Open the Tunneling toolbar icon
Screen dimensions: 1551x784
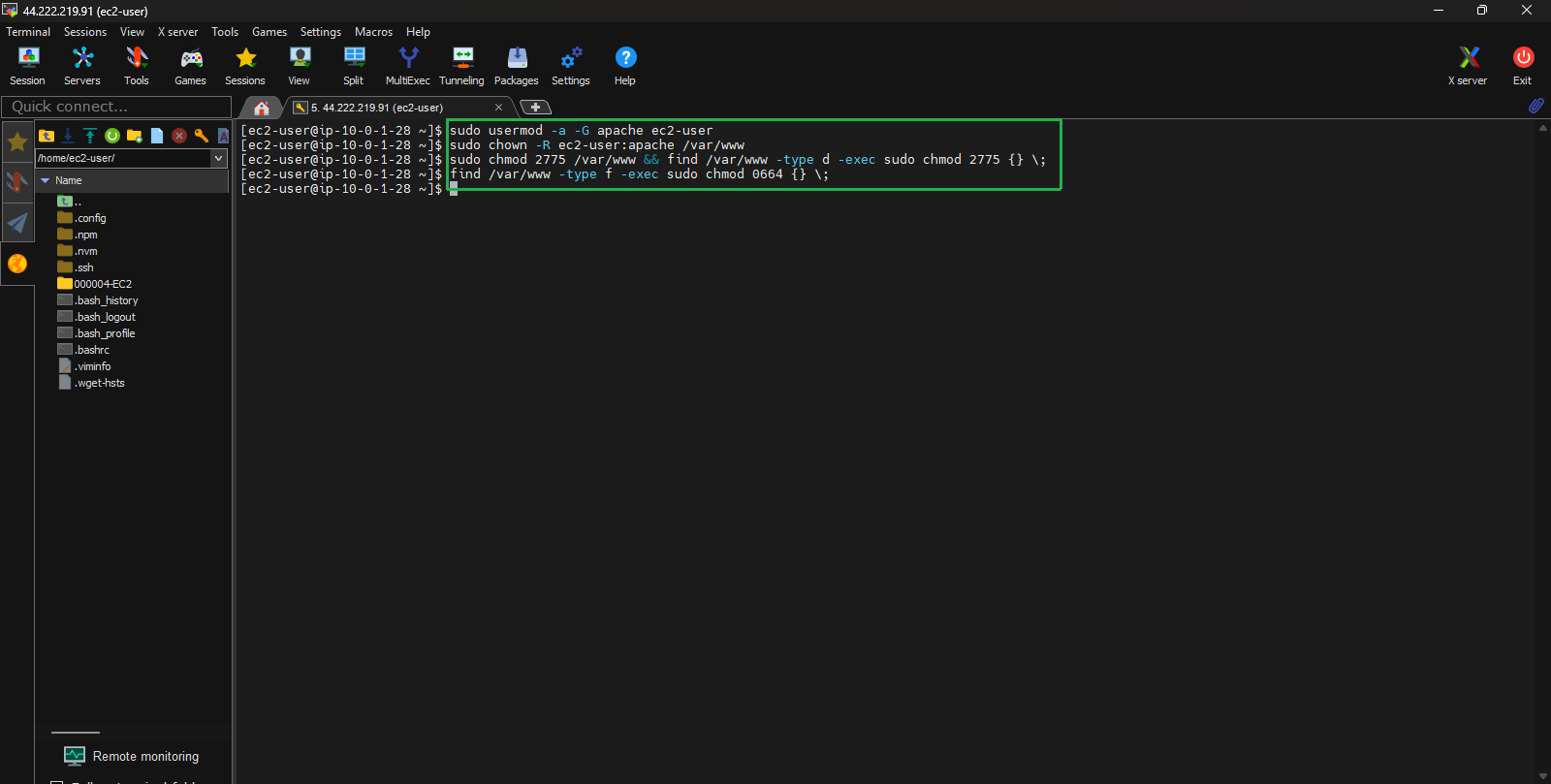pyautogui.click(x=462, y=66)
